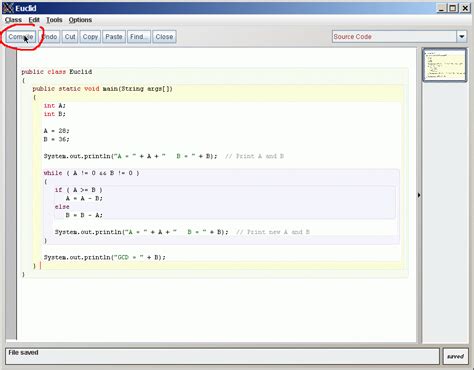Click the 'int A;' declaration
The width and height of the screenshot is (474, 370).
pyautogui.click(x=55, y=106)
